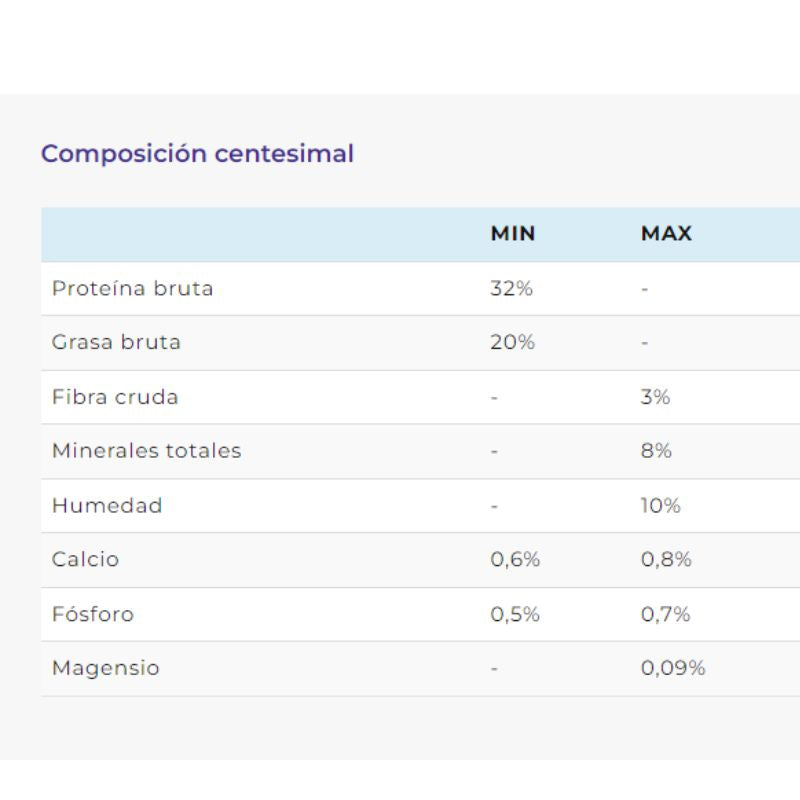Select the Calcio row label
The image size is (800, 800).
click(85, 559)
